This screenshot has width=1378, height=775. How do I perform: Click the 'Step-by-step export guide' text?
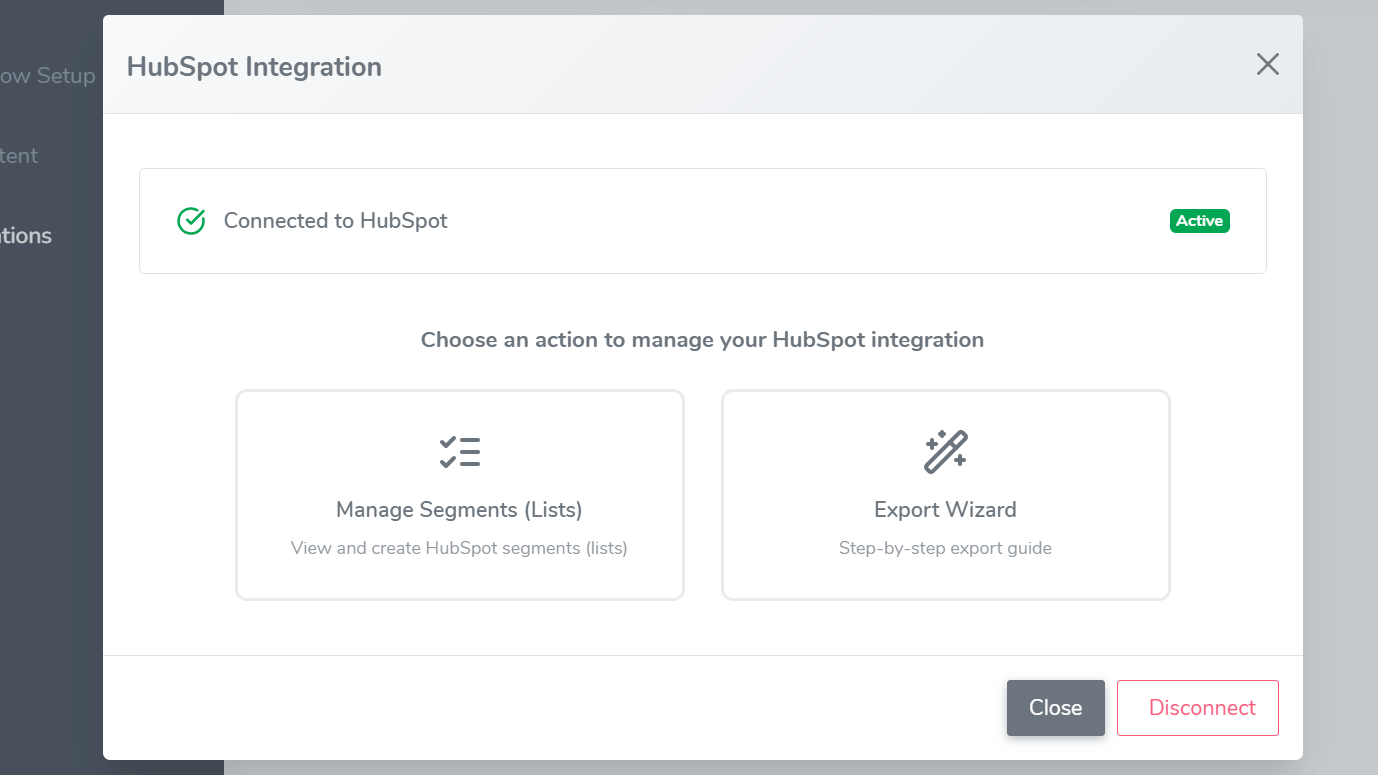[945, 547]
